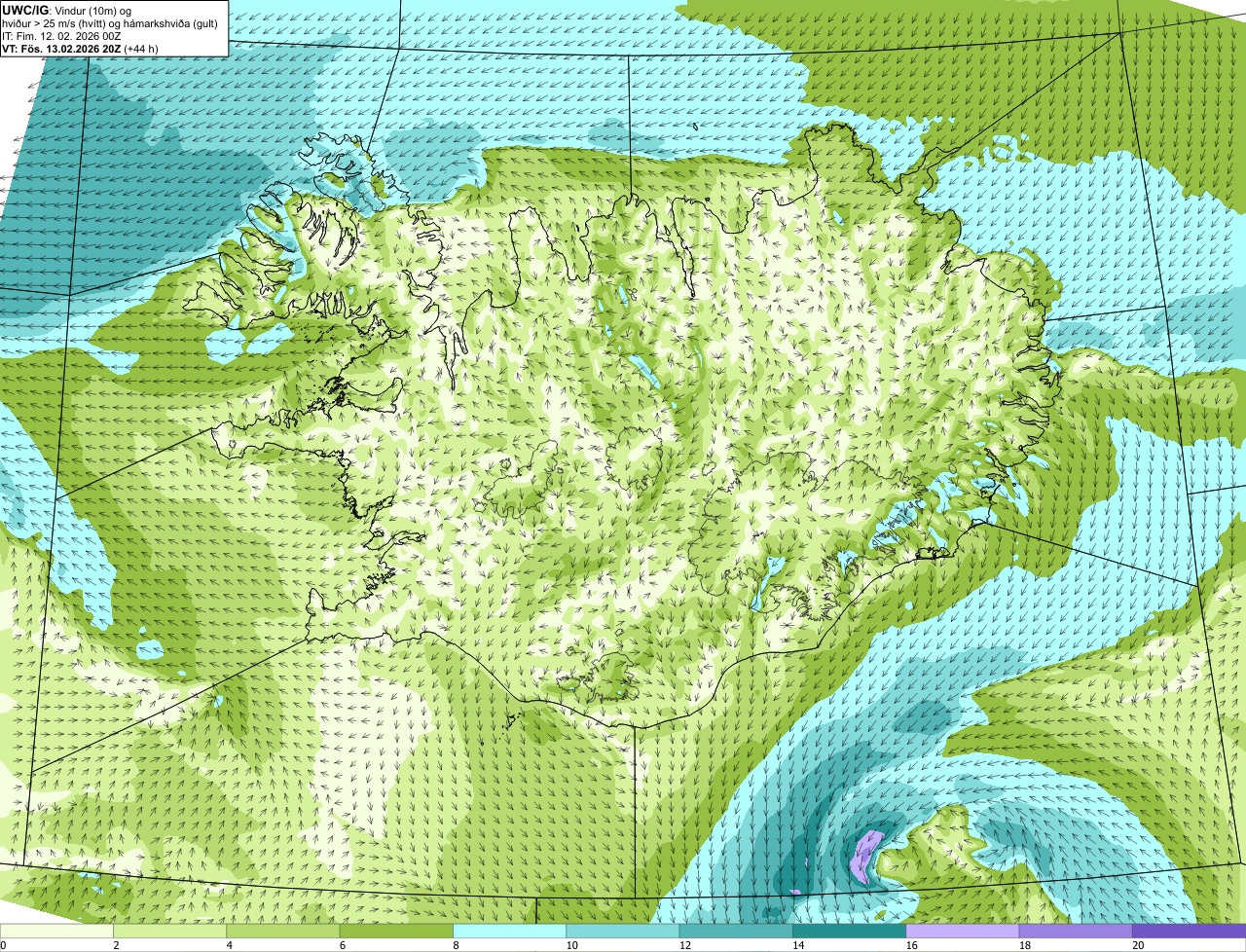The width and height of the screenshot is (1246, 952).
Task: Click the '18' label on the wind scale
Action: pyautogui.click(x=1024, y=945)
